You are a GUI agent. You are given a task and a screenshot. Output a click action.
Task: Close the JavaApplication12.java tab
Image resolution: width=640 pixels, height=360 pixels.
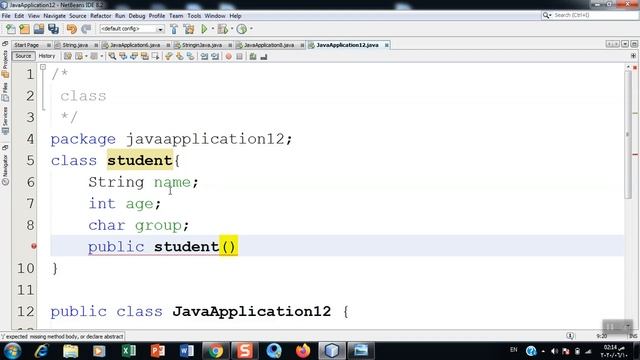click(386, 45)
